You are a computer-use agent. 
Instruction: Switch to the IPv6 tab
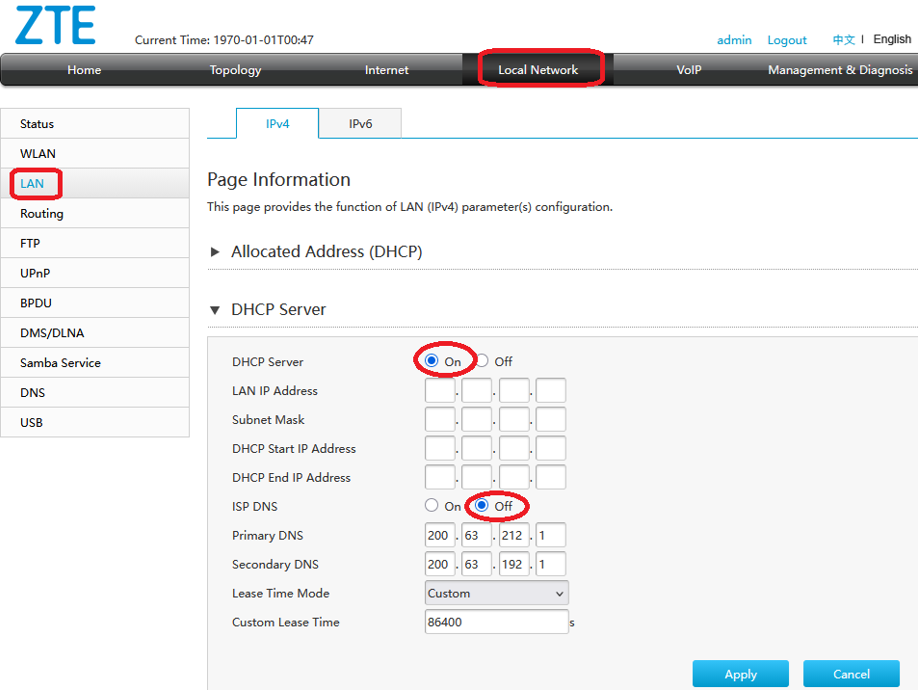pyautogui.click(x=361, y=123)
